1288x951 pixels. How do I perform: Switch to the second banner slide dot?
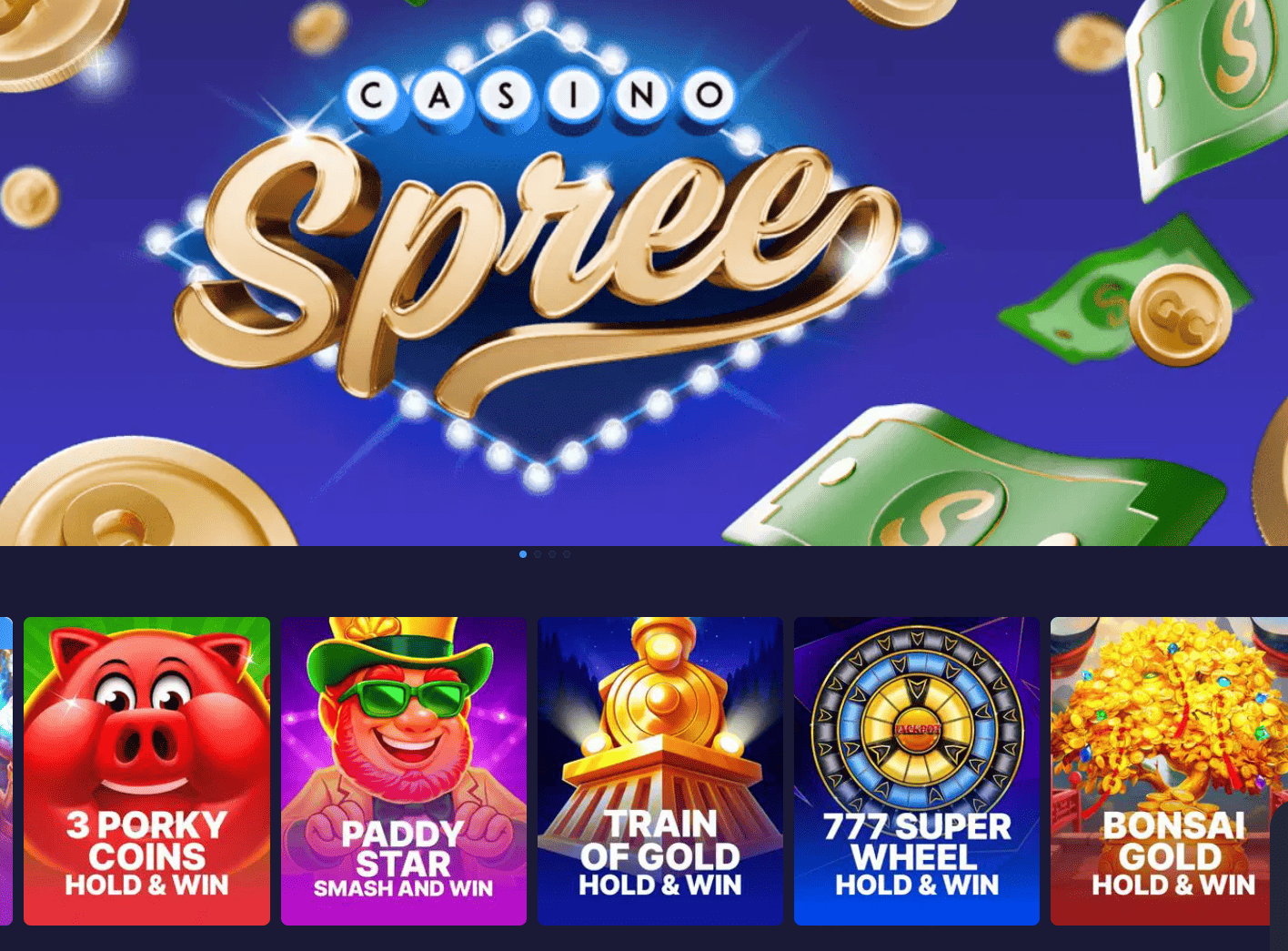tap(538, 554)
